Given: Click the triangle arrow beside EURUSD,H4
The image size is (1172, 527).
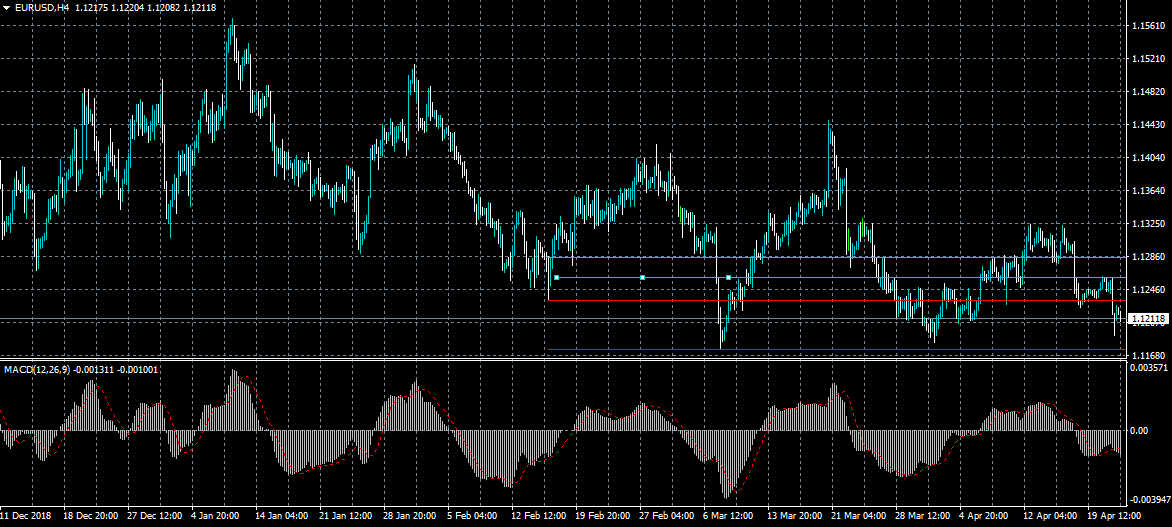Looking at the screenshot, I should pyautogui.click(x=6, y=8).
